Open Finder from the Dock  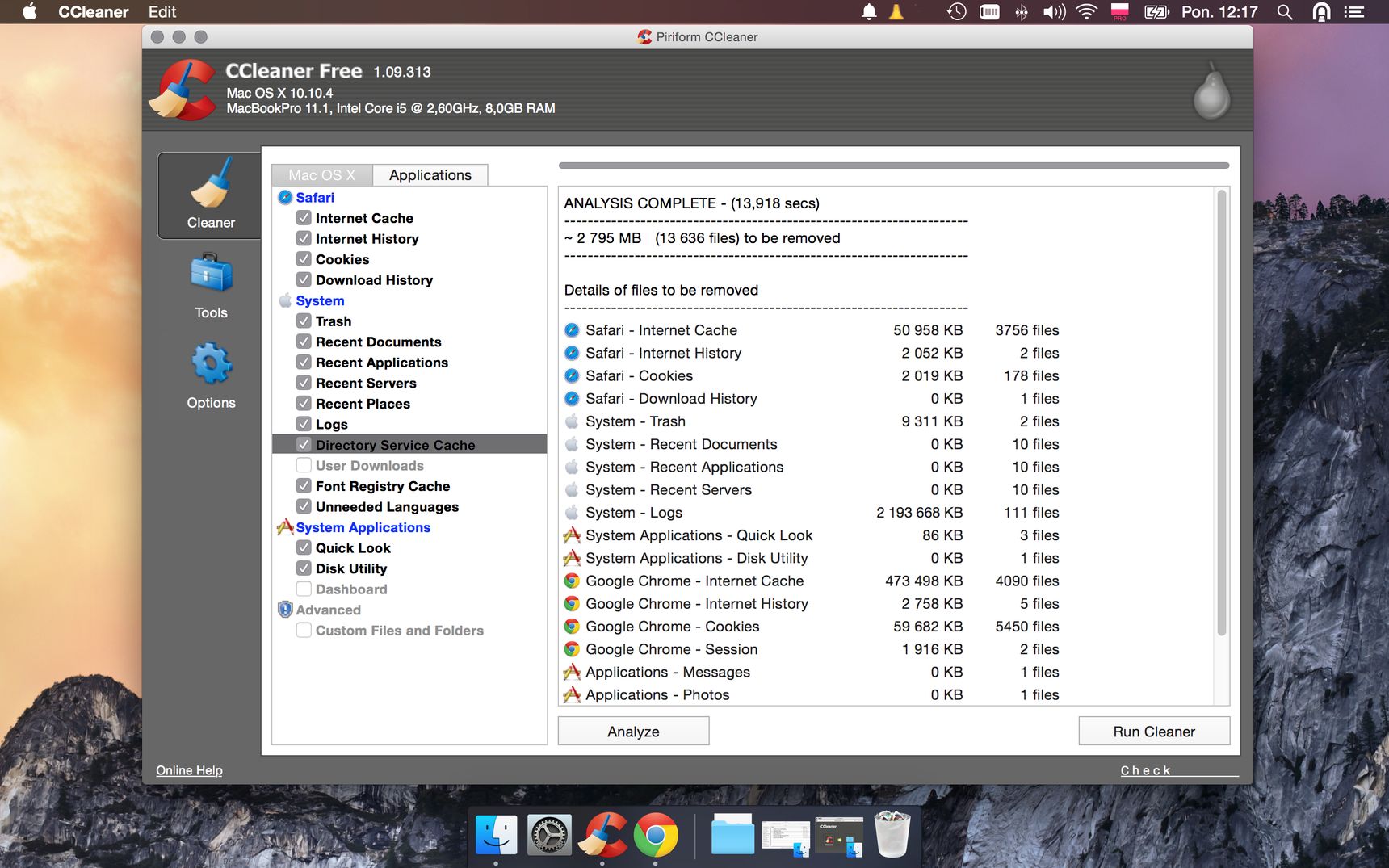coord(496,835)
